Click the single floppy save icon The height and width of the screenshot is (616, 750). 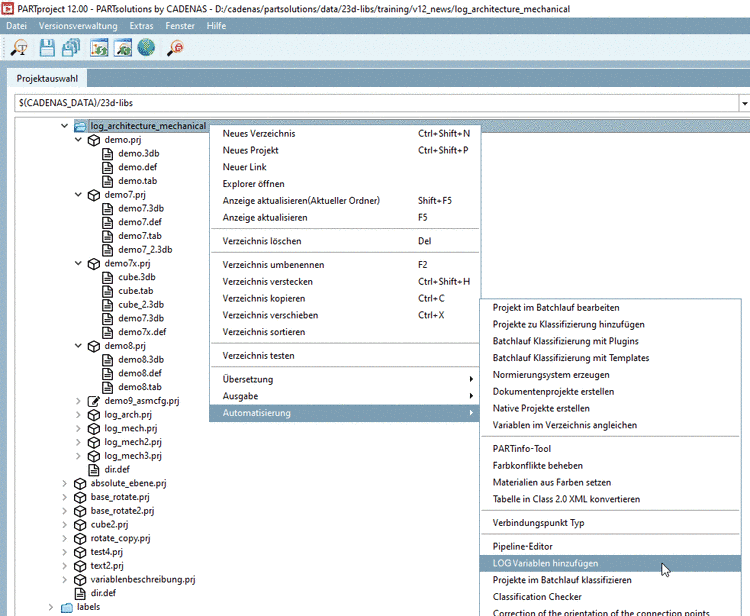pyautogui.click(x=47, y=48)
